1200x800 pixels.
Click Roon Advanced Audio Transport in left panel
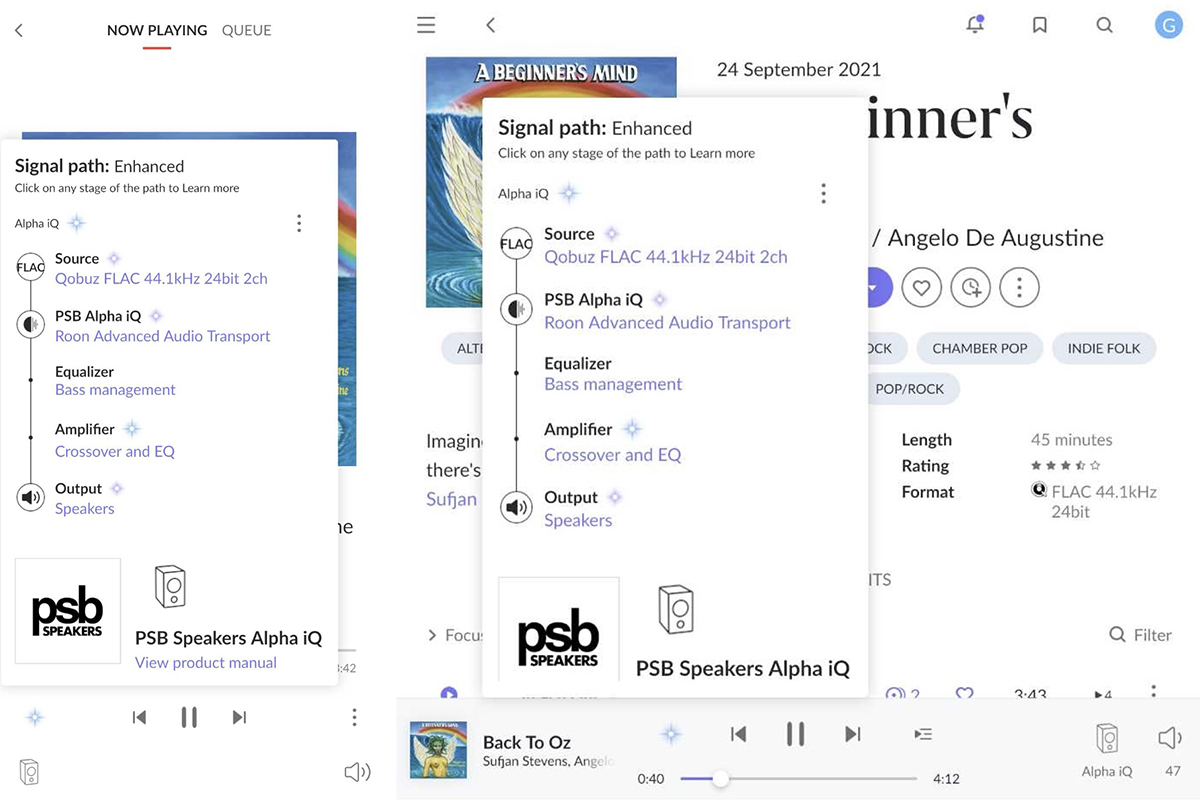coord(162,336)
